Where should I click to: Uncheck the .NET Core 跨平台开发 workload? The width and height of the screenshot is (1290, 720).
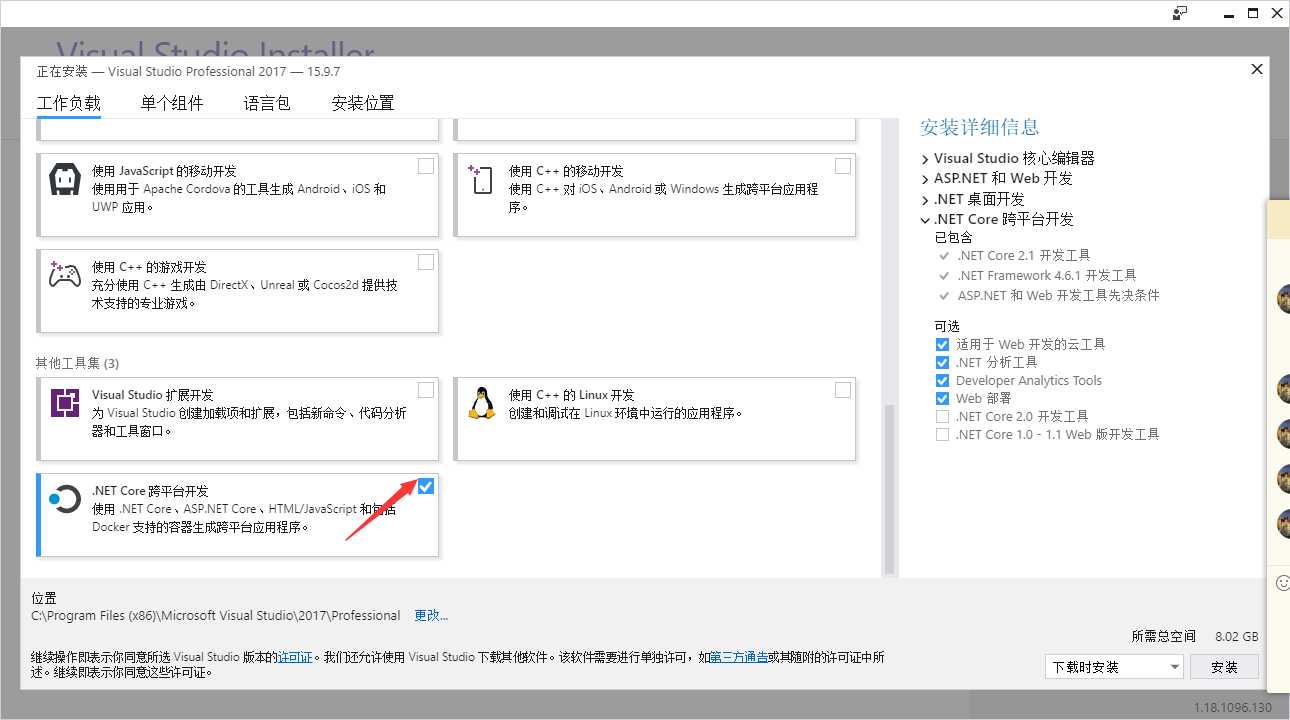tap(426, 486)
